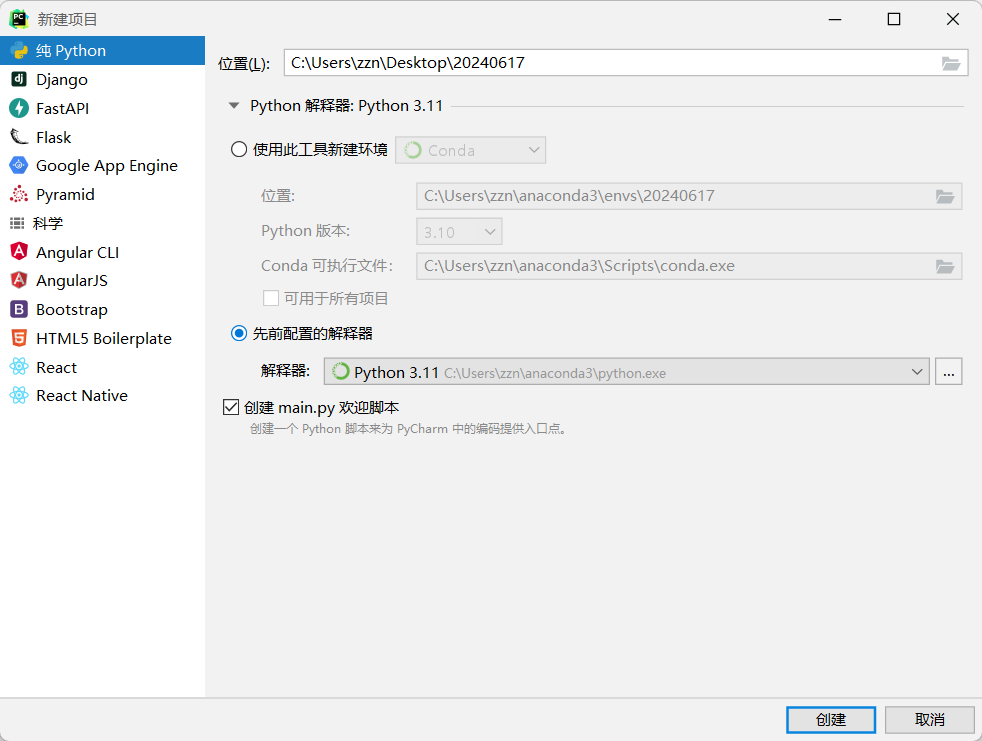Image resolution: width=982 pixels, height=741 pixels.
Task: Click the Bootstrap B icon
Action: [19, 309]
